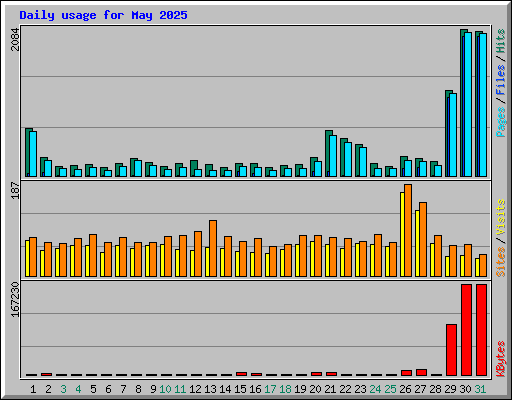Select the tallest orange bar on day 26
Screen dimensions: 512x400
click(408, 230)
